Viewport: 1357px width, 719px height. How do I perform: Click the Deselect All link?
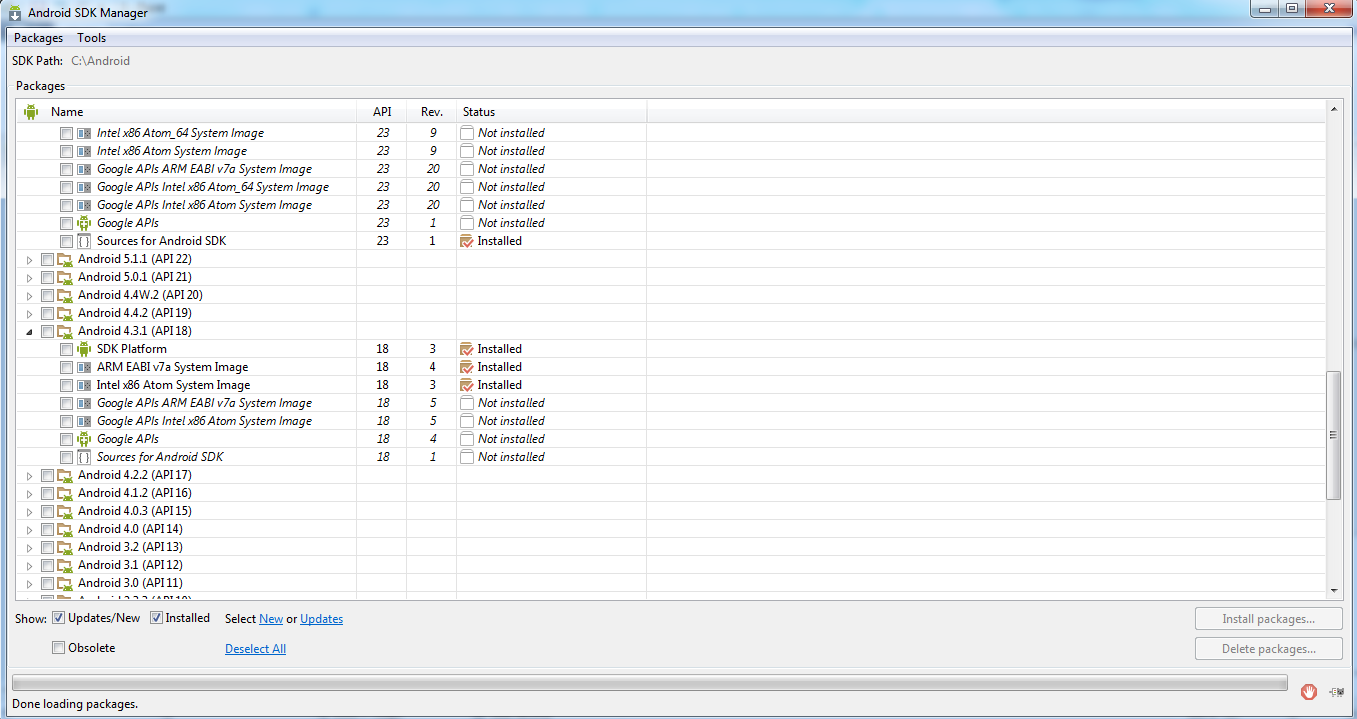tap(255, 649)
